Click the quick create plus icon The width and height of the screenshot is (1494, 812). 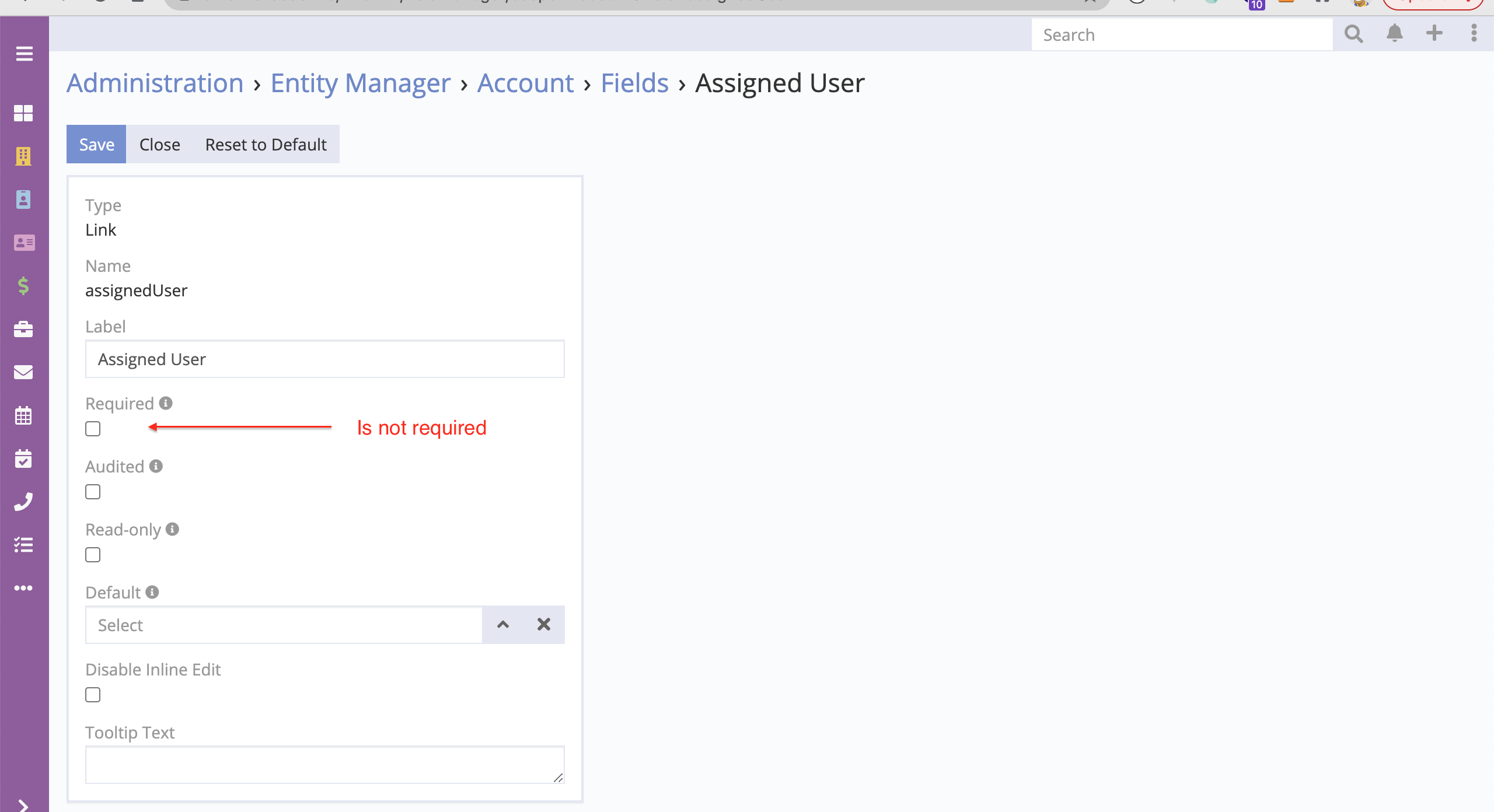[x=1434, y=33]
